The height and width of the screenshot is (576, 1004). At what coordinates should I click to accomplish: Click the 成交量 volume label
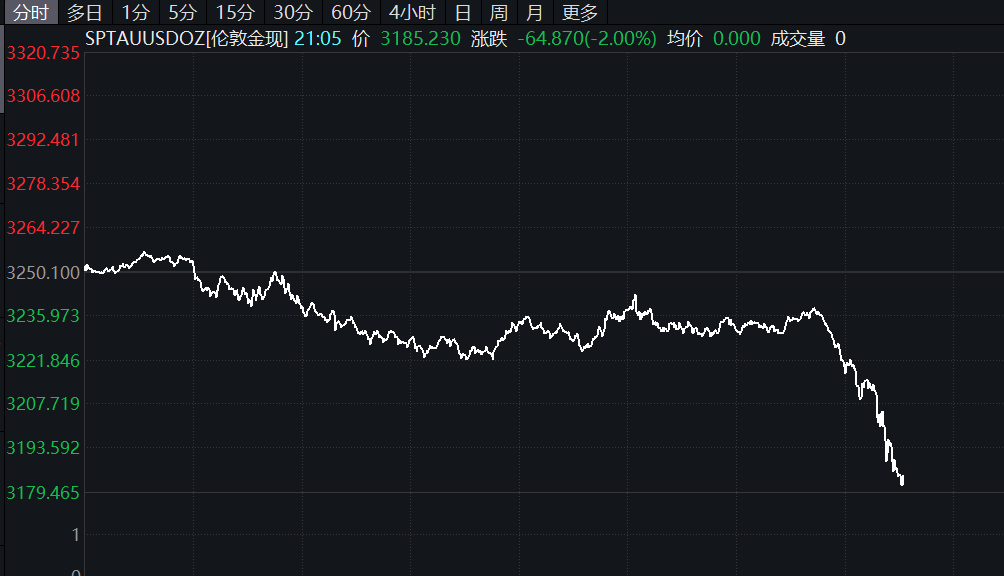(x=798, y=39)
